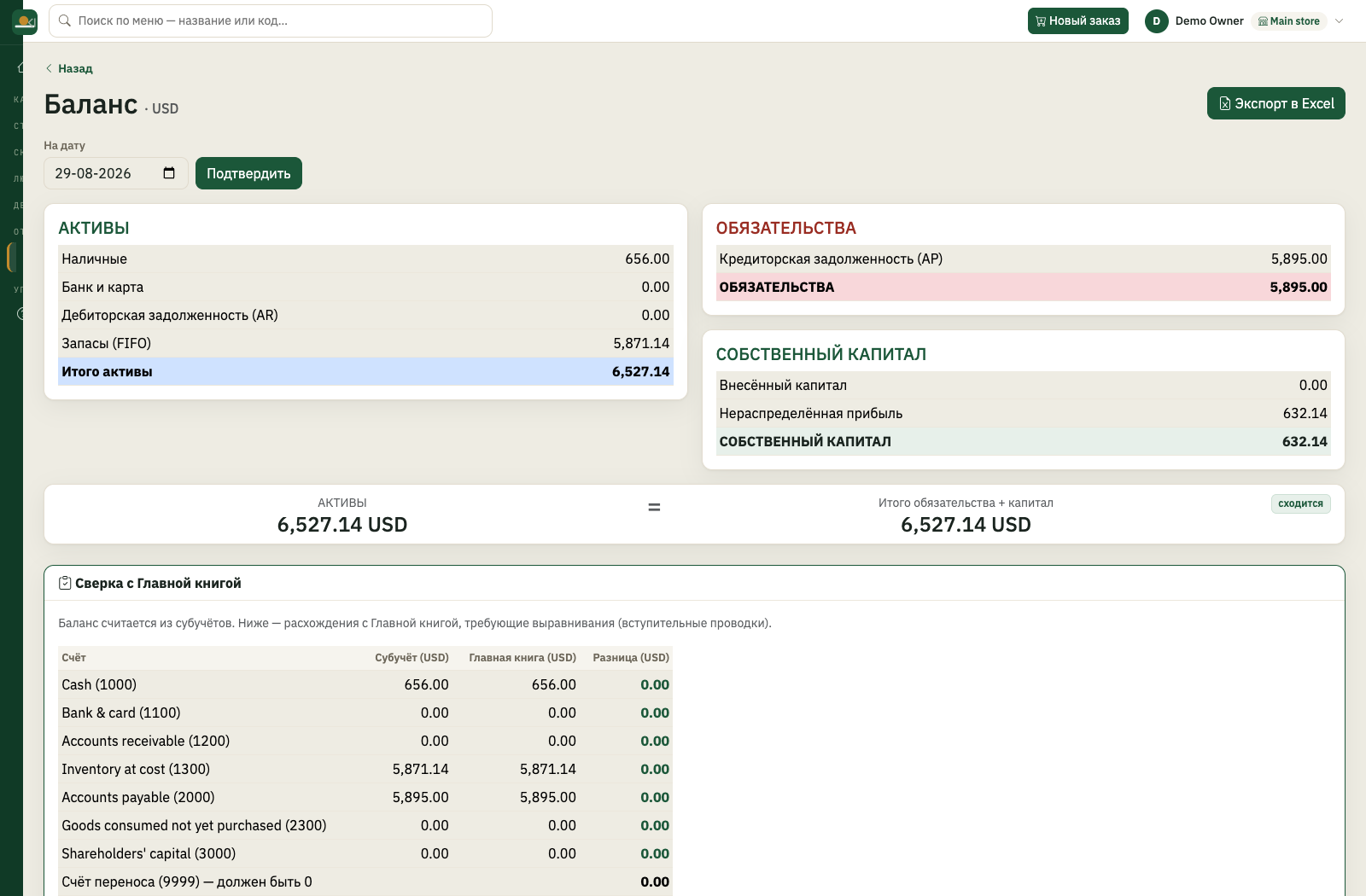Click the app logo in top-left corner
Image resolution: width=1366 pixels, height=896 pixels.
pos(25,21)
